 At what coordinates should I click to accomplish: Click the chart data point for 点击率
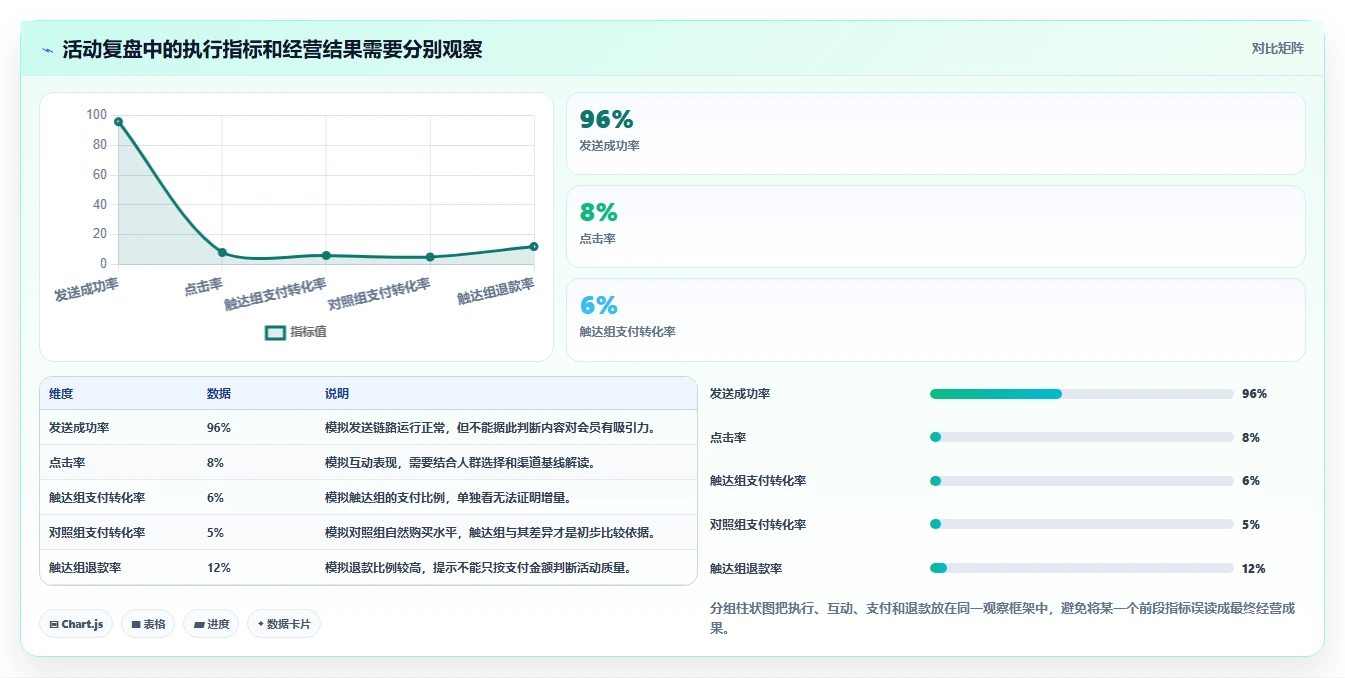pyautogui.click(x=222, y=253)
